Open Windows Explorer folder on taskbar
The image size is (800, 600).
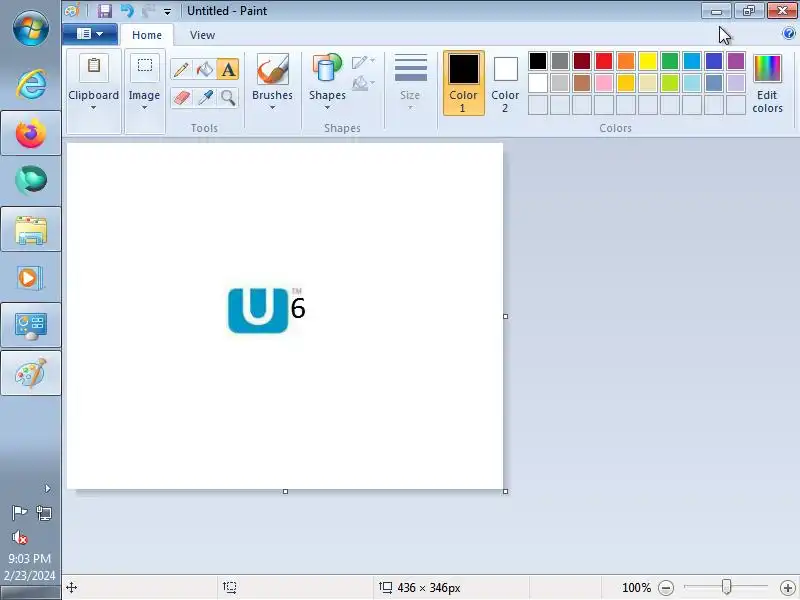pos(31,229)
